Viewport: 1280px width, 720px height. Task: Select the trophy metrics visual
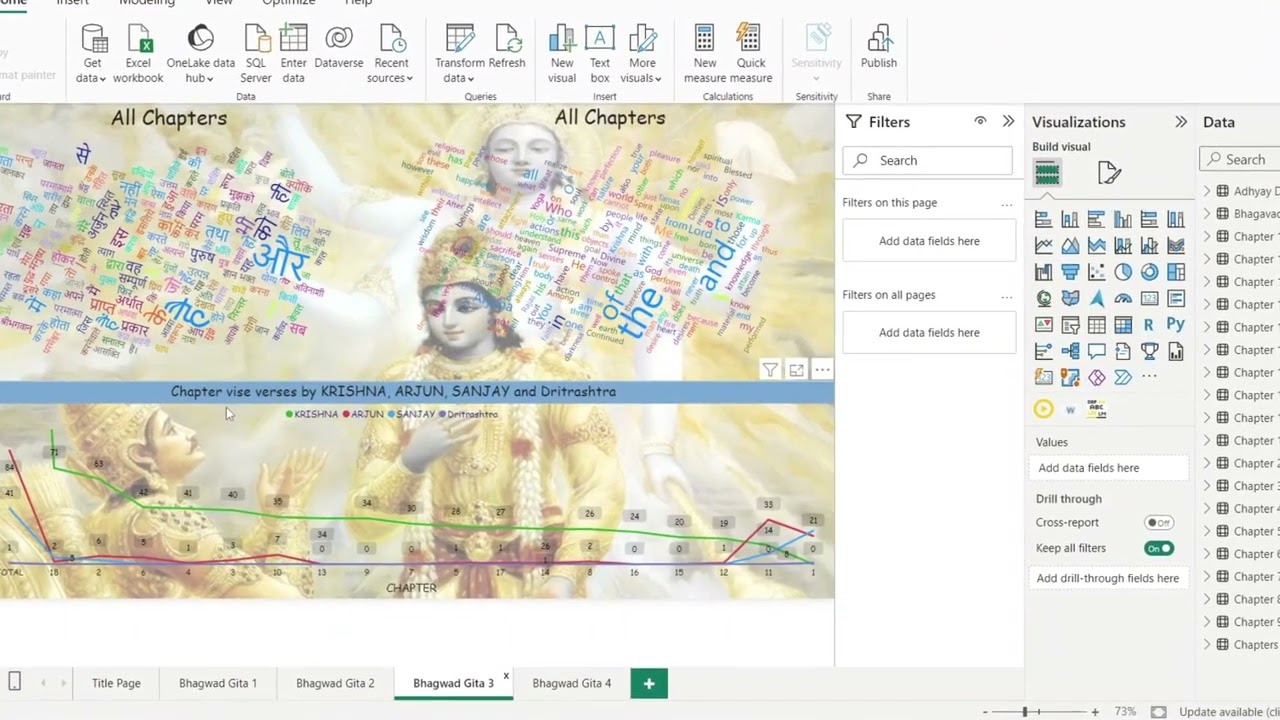point(1149,351)
